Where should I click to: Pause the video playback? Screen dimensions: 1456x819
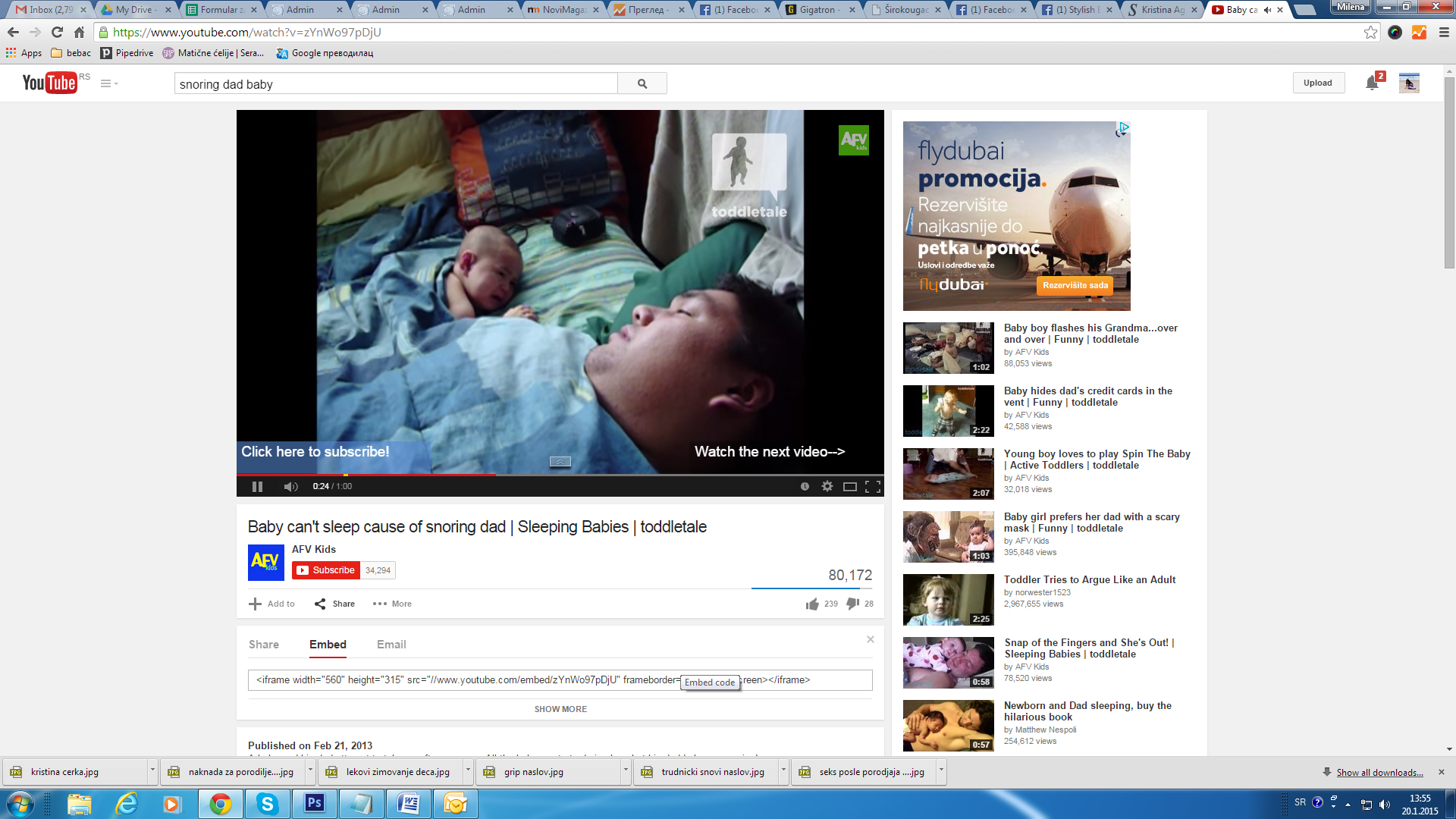(x=257, y=487)
